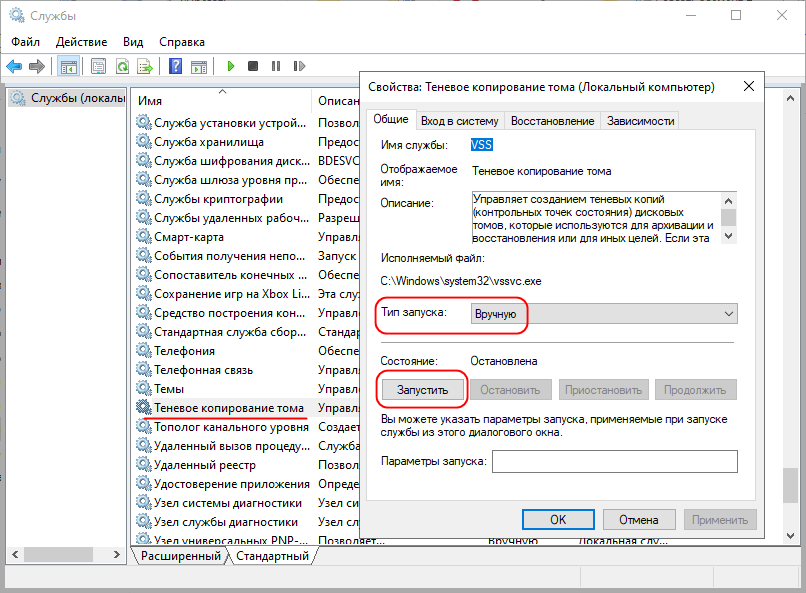This screenshot has width=806, height=593.
Task: Click the Properties icon in the toolbar
Action: pos(98,66)
